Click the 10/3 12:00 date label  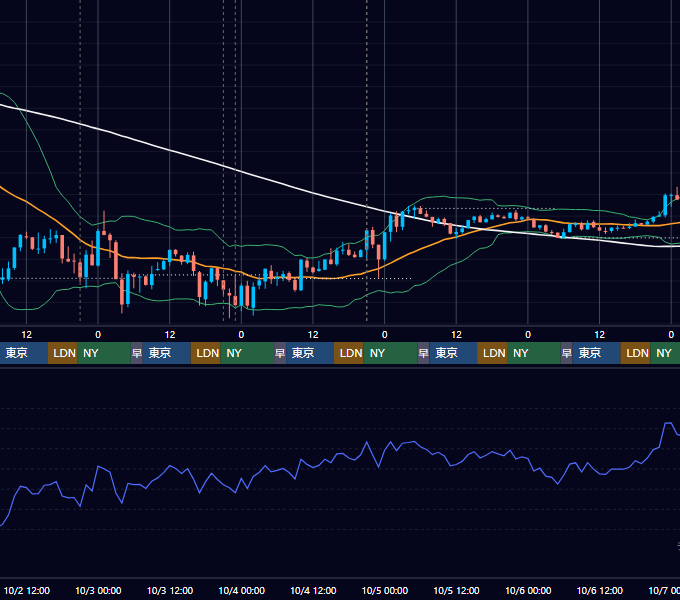(170, 590)
